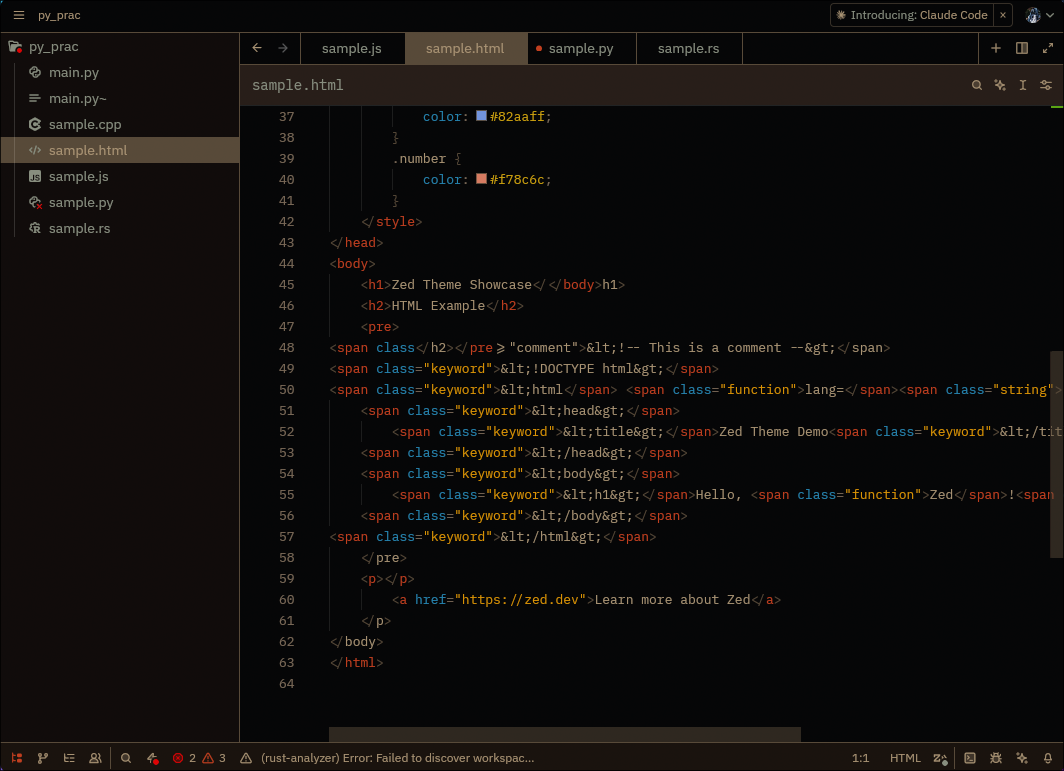Collapse the py_prac project folder

(x=119, y=47)
